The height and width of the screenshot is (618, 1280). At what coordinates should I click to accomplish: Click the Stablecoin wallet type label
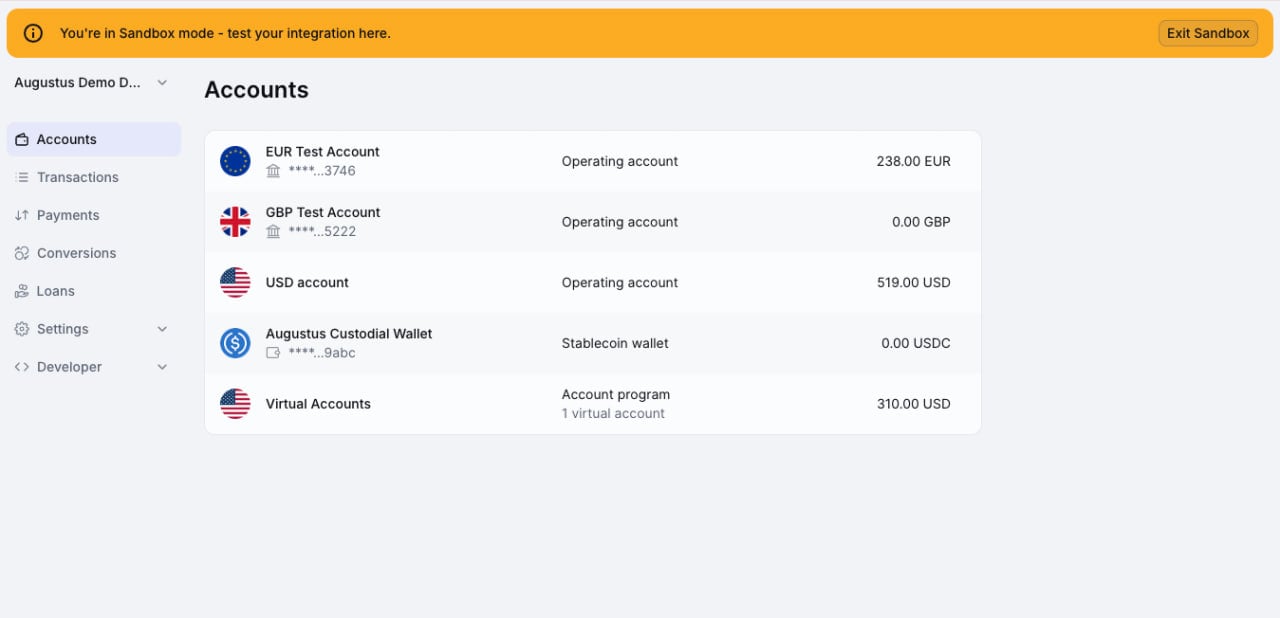click(x=615, y=343)
